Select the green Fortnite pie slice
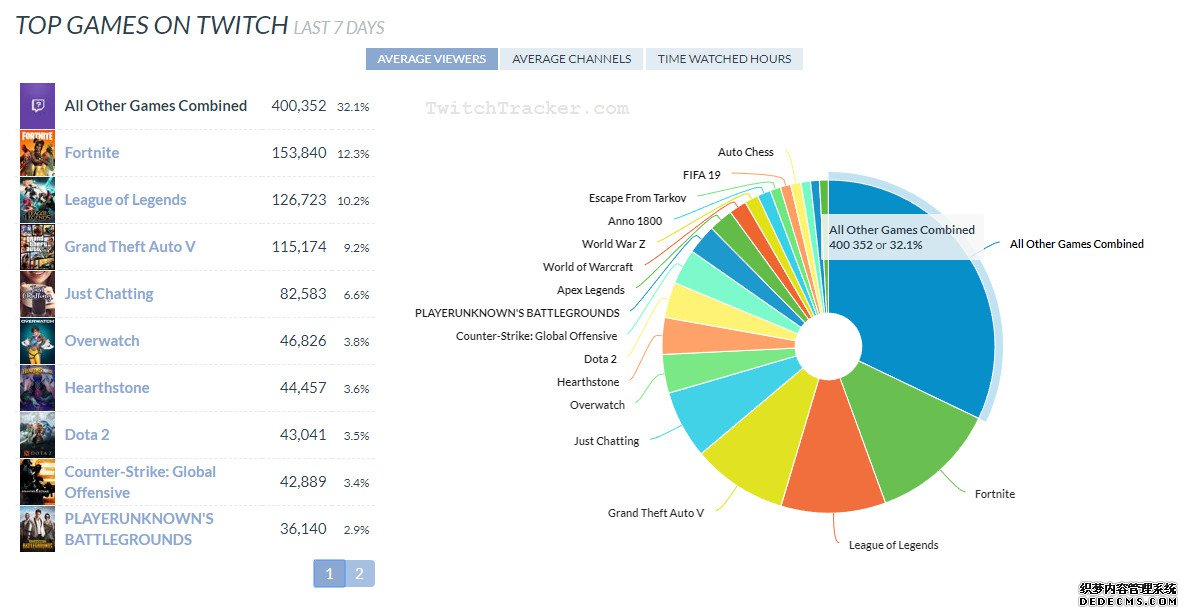The height and width of the screenshot is (616, 1188). (909, 432)
